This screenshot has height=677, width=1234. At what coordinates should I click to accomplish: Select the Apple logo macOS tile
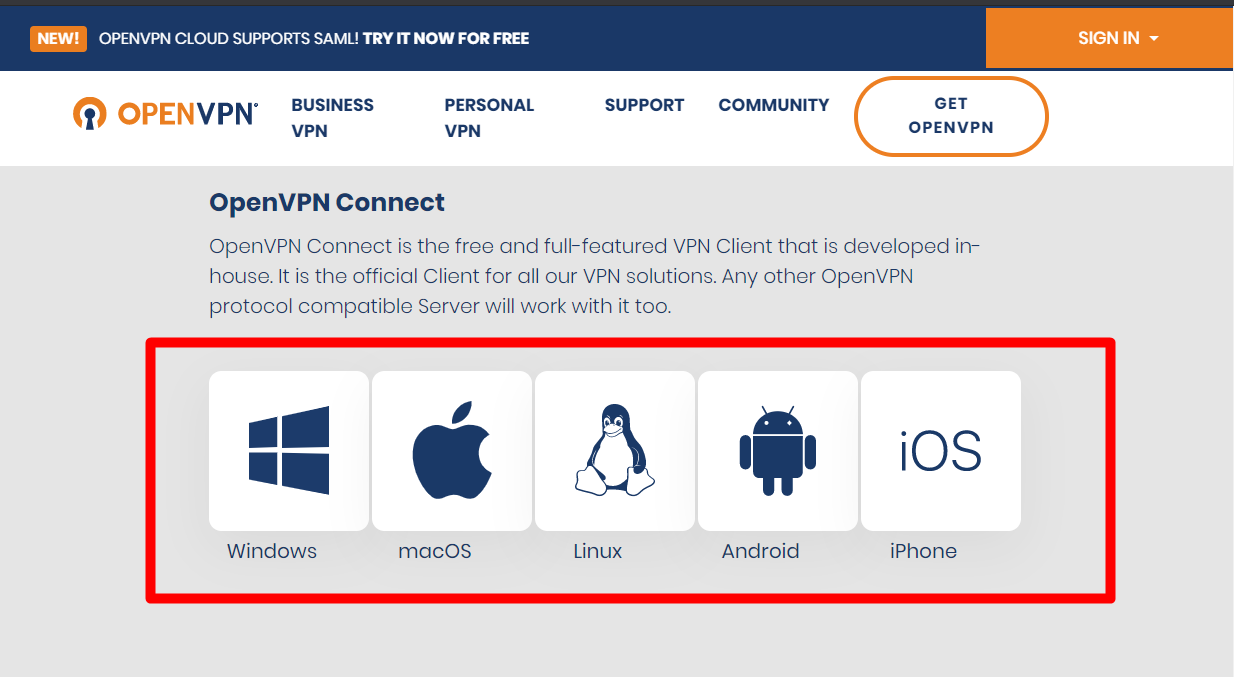pos(452,450)
